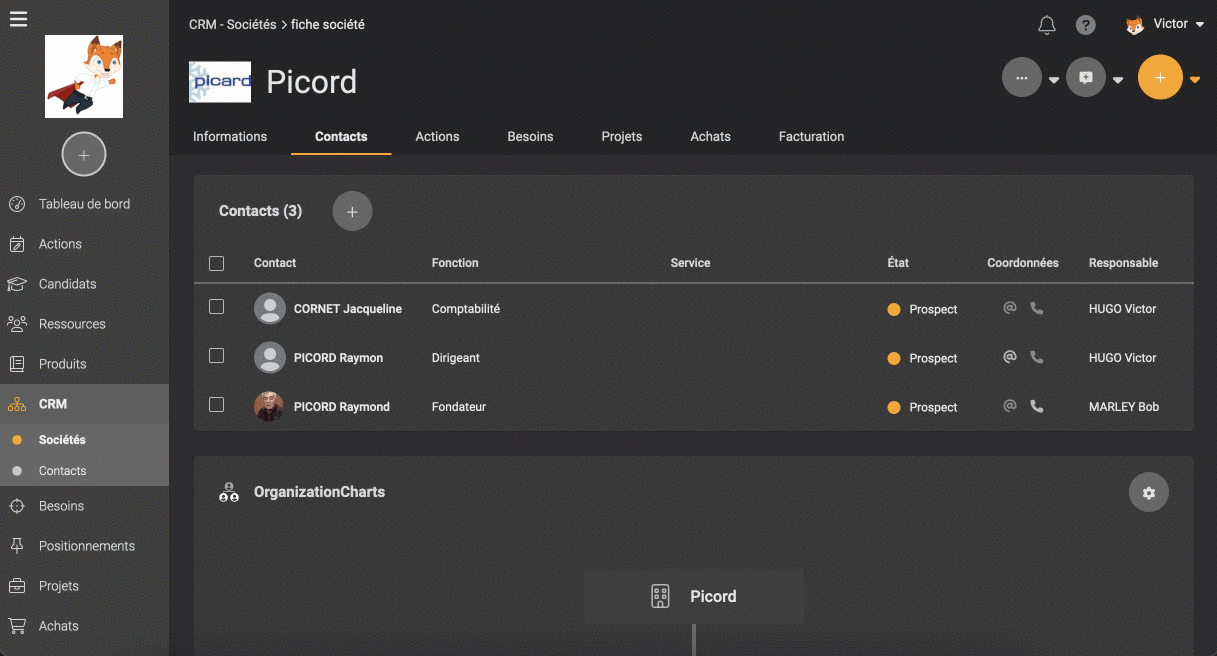The image size is (1217, 656).
Task: Click the Fonction column header
Action: tap(455, 263)
